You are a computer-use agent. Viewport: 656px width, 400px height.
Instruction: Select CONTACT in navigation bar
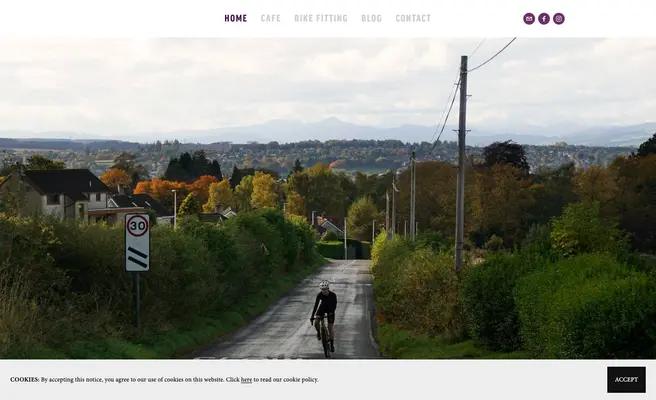click(x=413, y=18)
